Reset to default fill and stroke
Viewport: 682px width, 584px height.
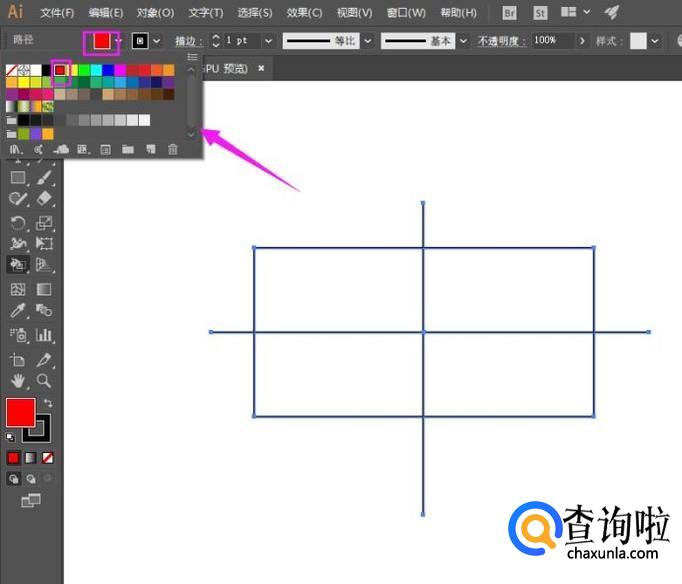(x=10, y=437)
